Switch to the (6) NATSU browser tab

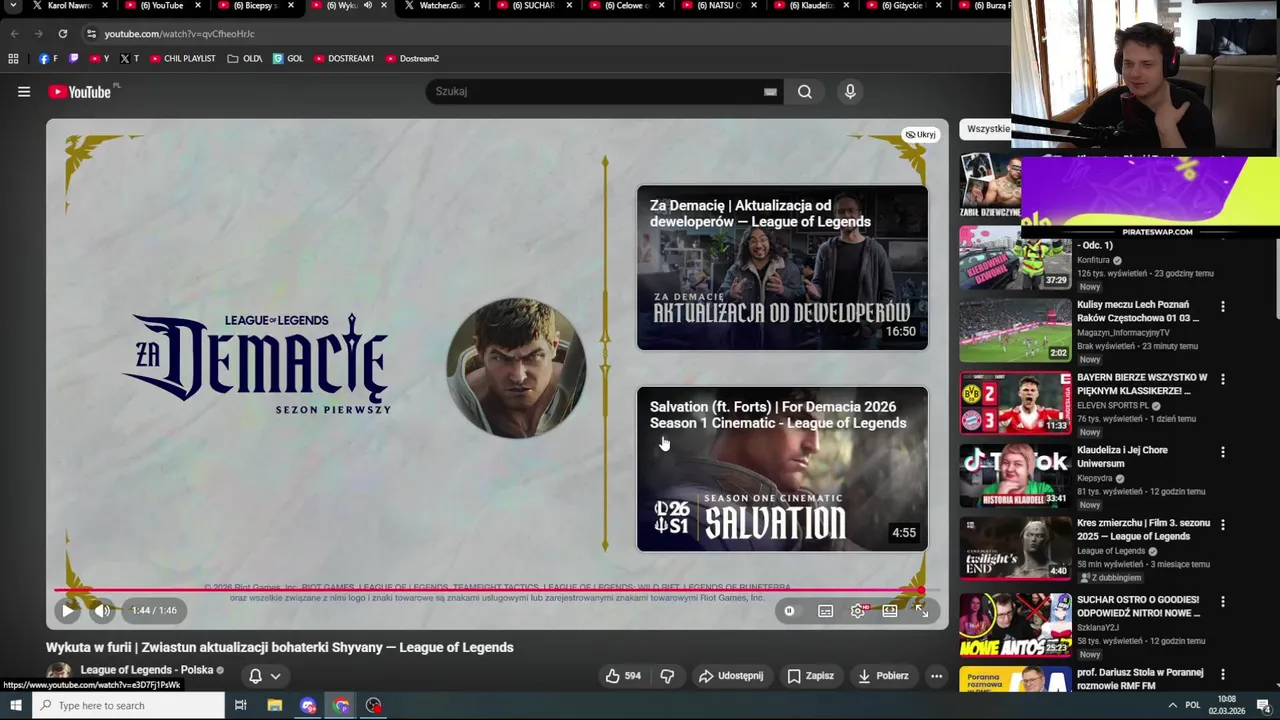719,6
